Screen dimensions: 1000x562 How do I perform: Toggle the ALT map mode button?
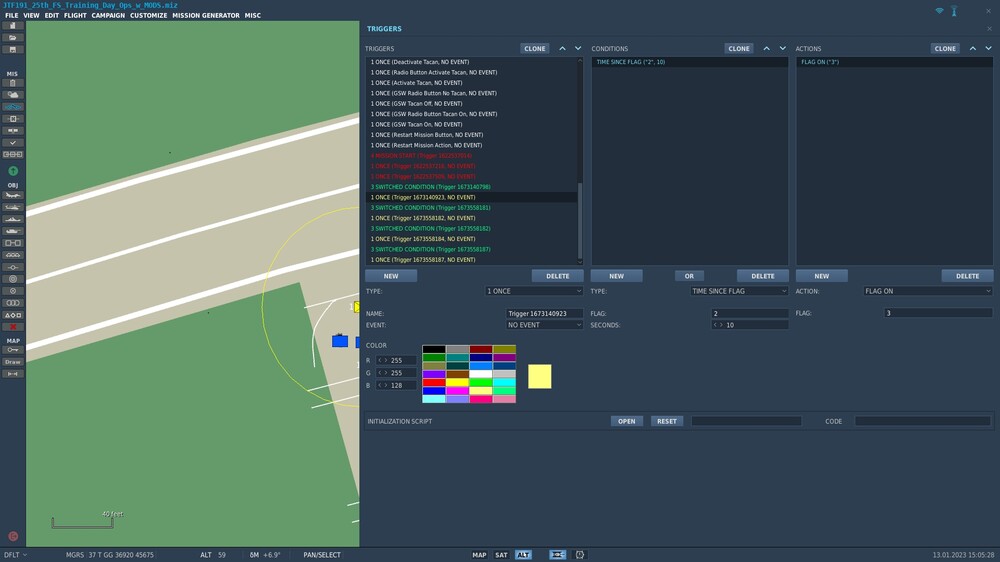(x=523, y=555)
